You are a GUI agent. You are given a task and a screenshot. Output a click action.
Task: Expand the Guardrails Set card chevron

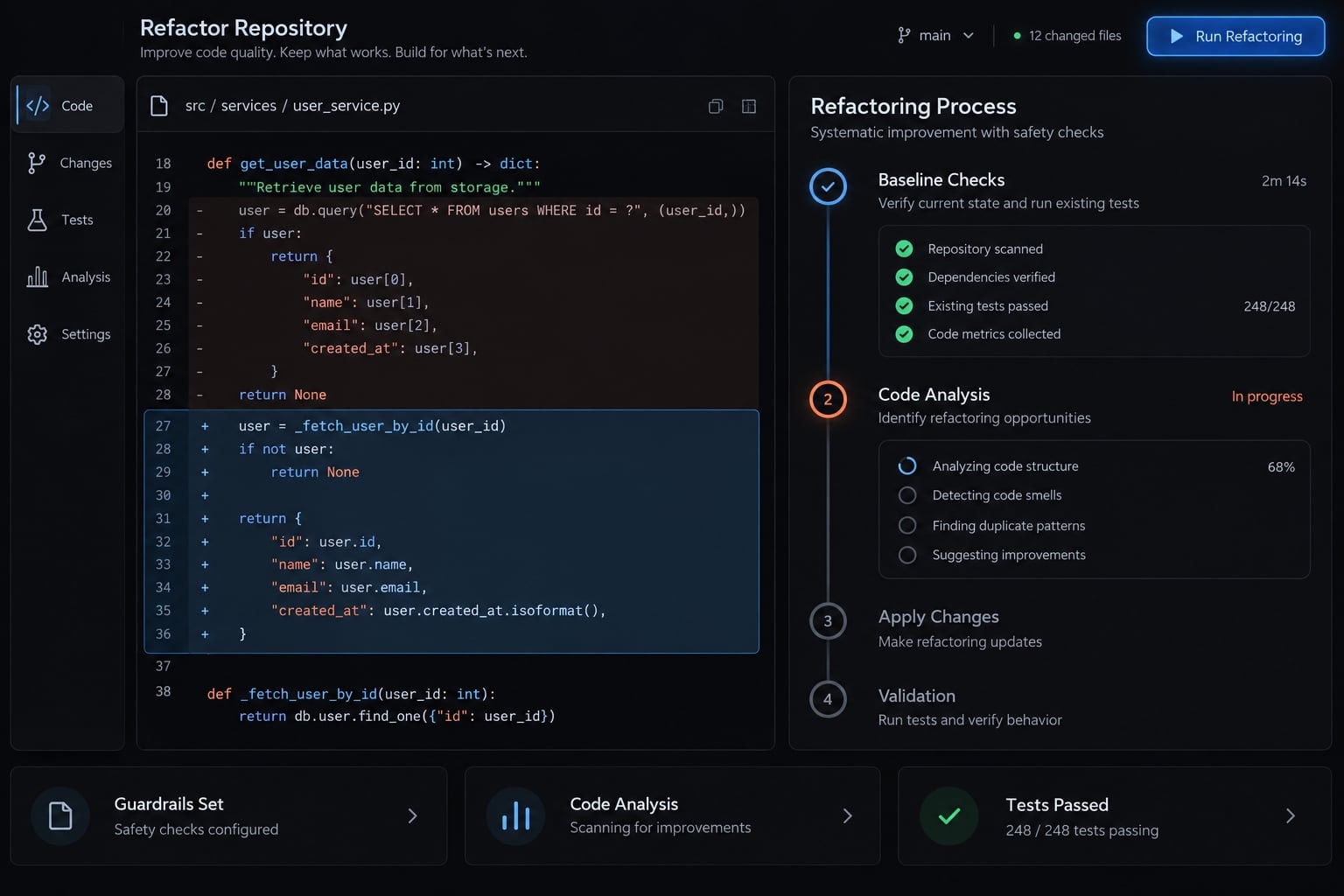412,815
